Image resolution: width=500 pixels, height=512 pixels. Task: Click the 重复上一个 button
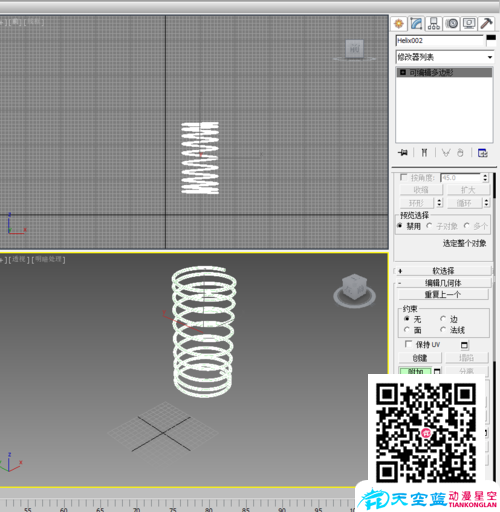(443, 295)
